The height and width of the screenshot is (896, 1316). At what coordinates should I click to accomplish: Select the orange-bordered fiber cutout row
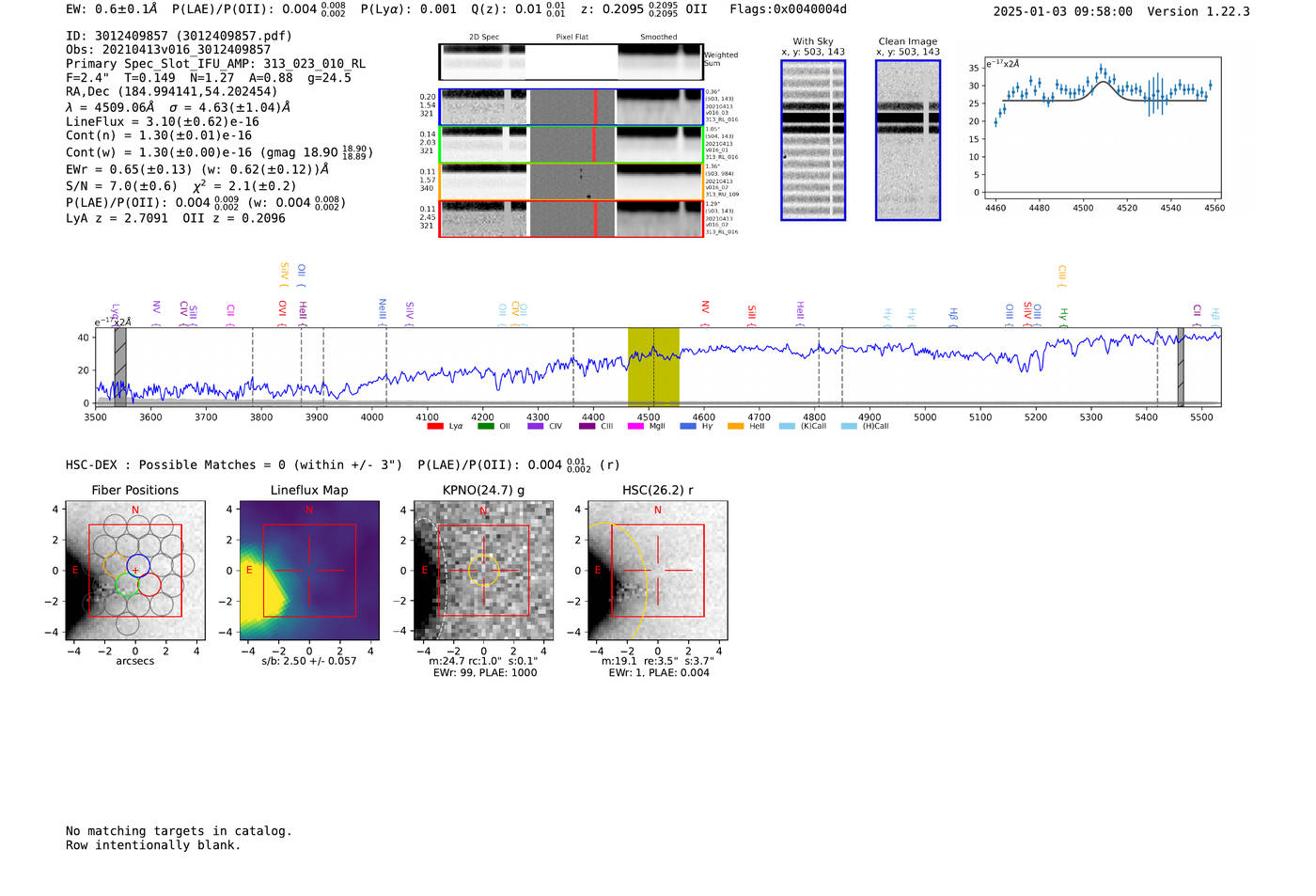pyautogui.click(x=571, y=181)
